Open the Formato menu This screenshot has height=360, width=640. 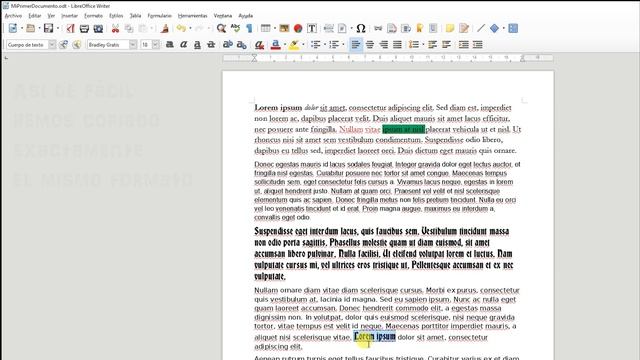point(93,16)
